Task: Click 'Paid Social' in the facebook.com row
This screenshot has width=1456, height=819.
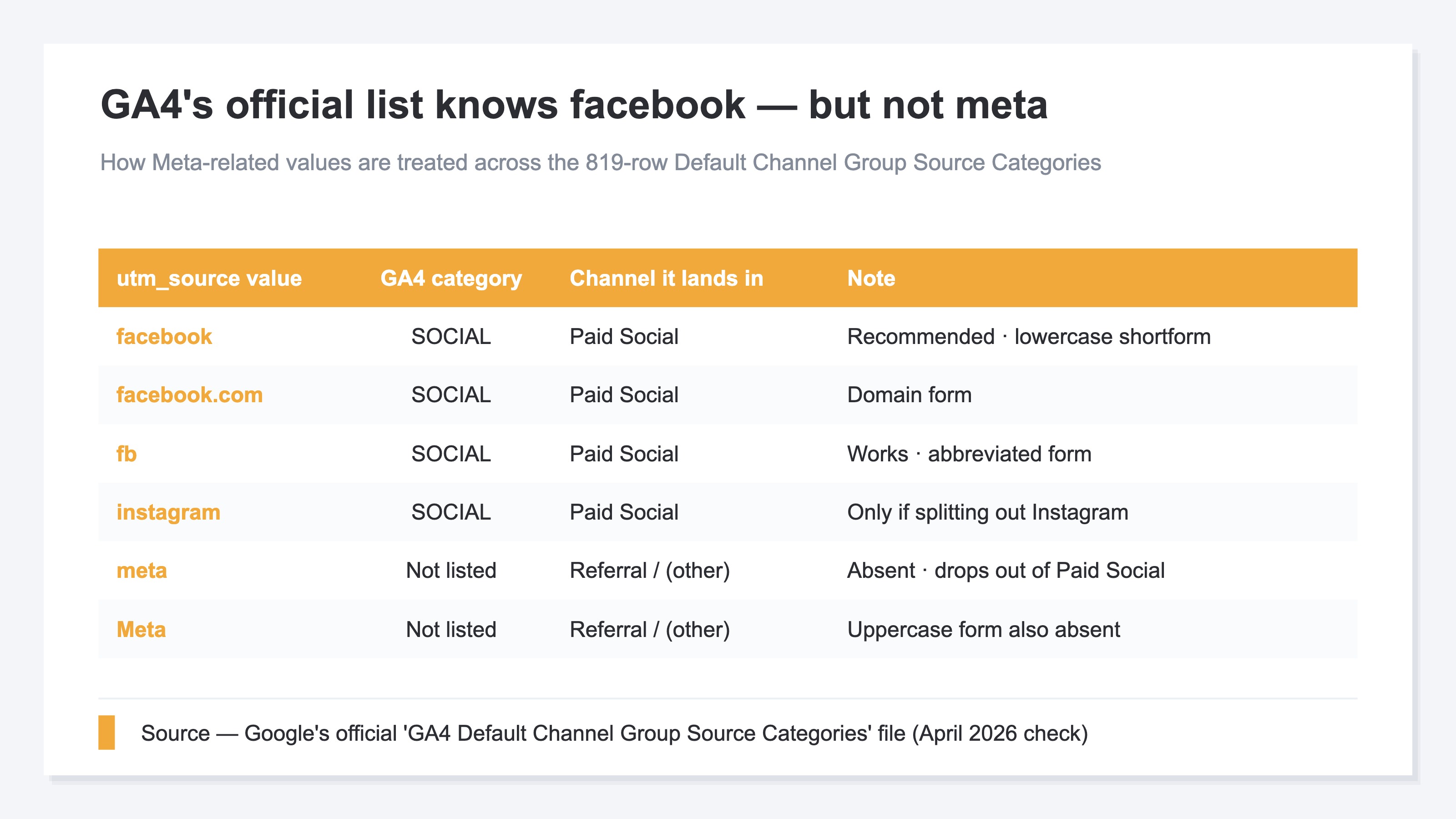Action: pyautogui.click(x=624, y=394)
